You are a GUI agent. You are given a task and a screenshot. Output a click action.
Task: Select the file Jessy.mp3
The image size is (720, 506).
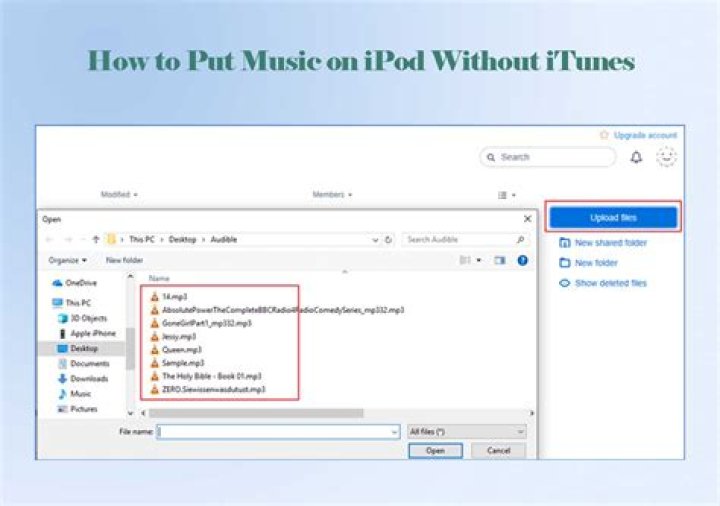coord(174,337)
